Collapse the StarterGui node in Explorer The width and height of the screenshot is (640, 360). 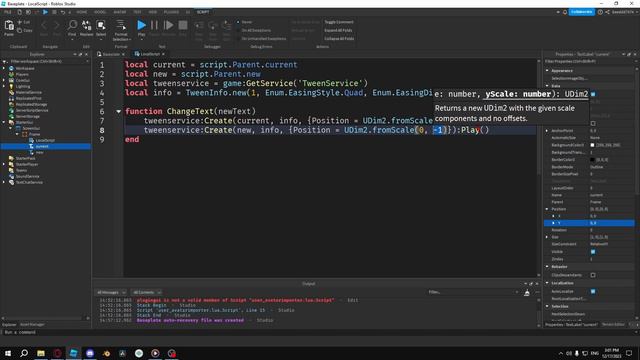point(4,122)
